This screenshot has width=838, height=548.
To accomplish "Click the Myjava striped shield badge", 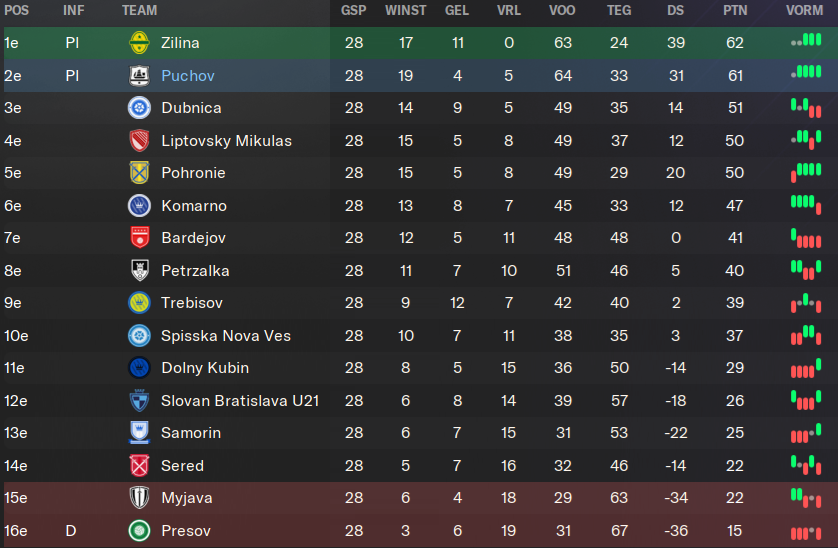I will [x=139, y=498].
